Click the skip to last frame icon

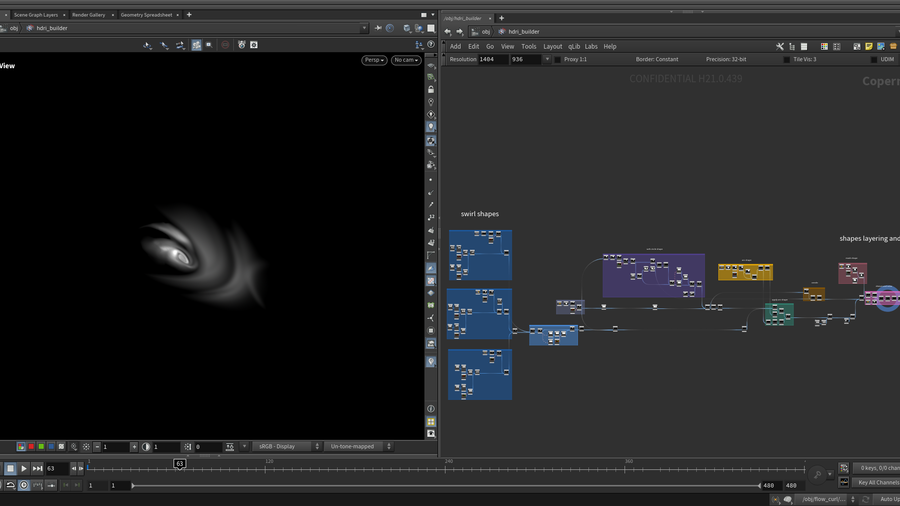(38, 468)
